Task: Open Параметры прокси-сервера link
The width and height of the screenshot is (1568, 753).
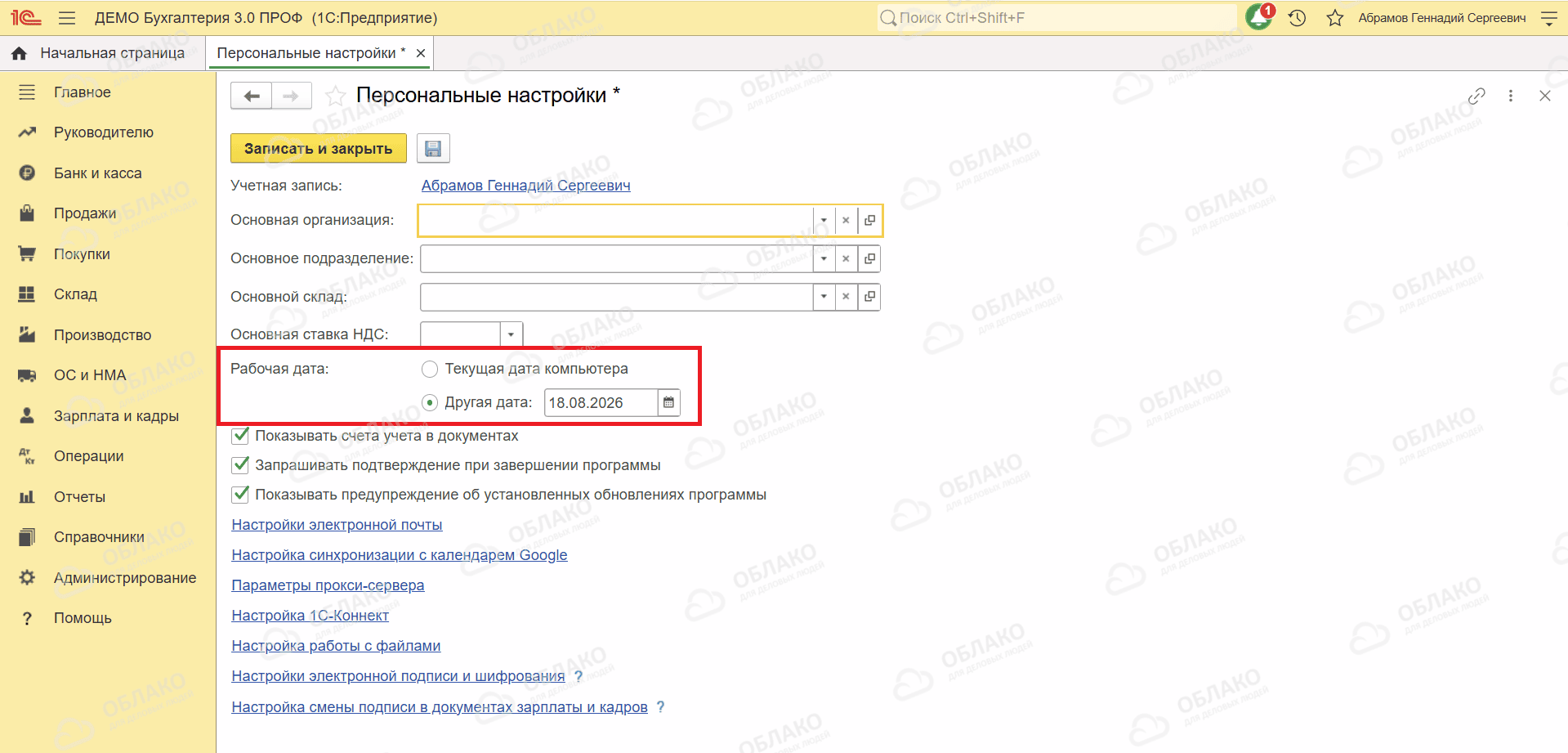Action: tap(328, 585)
